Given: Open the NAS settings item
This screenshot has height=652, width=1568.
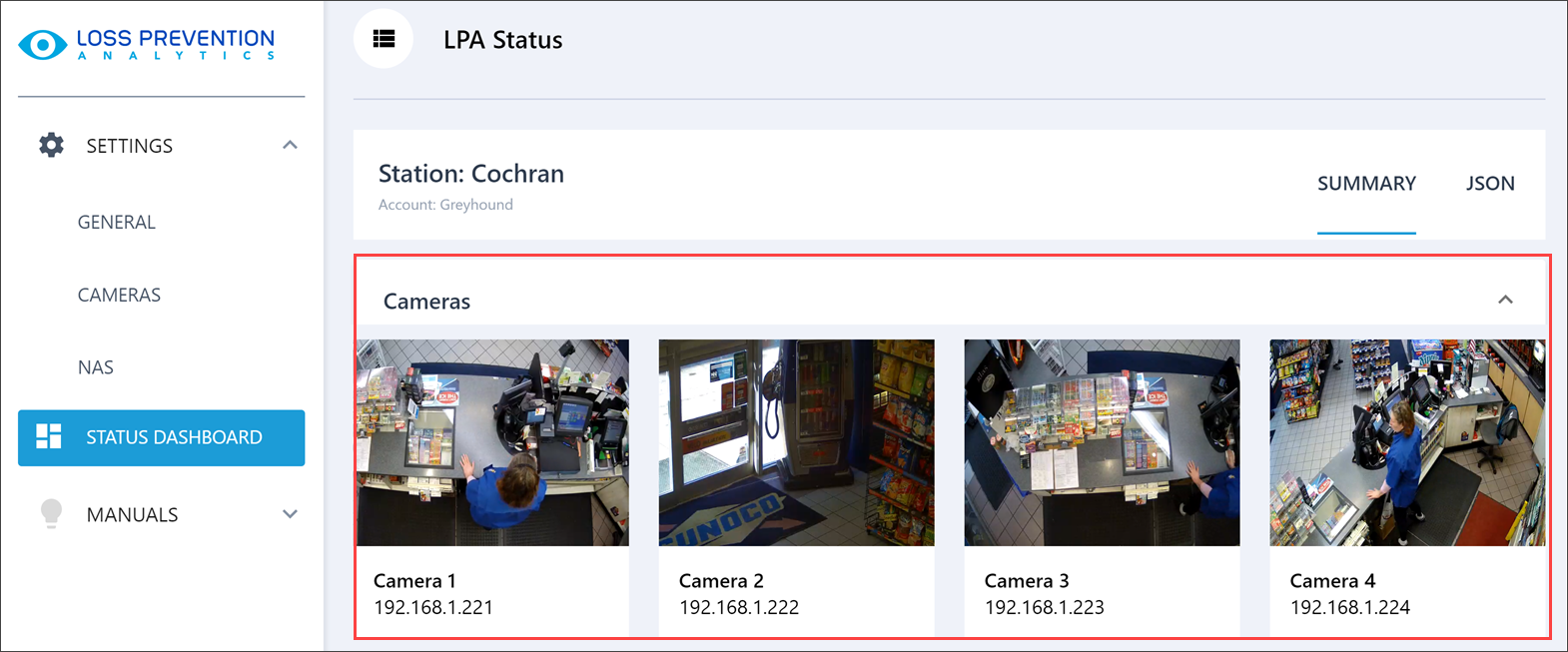Looking at the screenshot, I should tap(96, 367).
